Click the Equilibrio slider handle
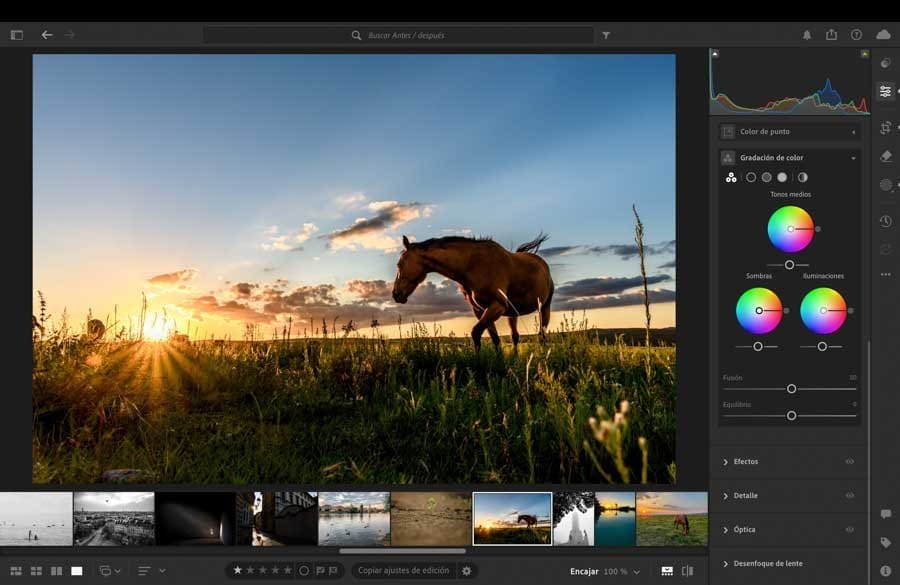 click(791, 415)
